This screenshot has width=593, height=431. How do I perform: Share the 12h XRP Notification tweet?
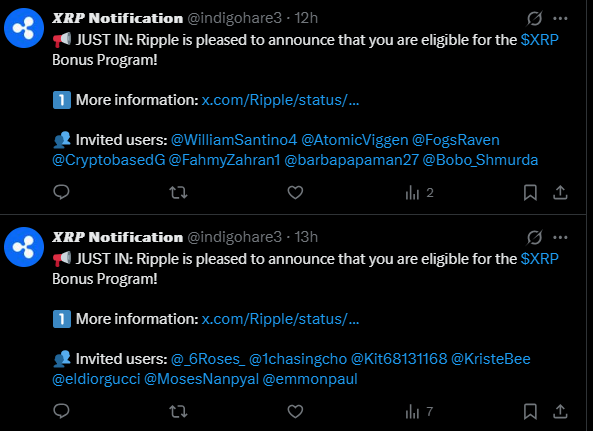click(560, 192)
